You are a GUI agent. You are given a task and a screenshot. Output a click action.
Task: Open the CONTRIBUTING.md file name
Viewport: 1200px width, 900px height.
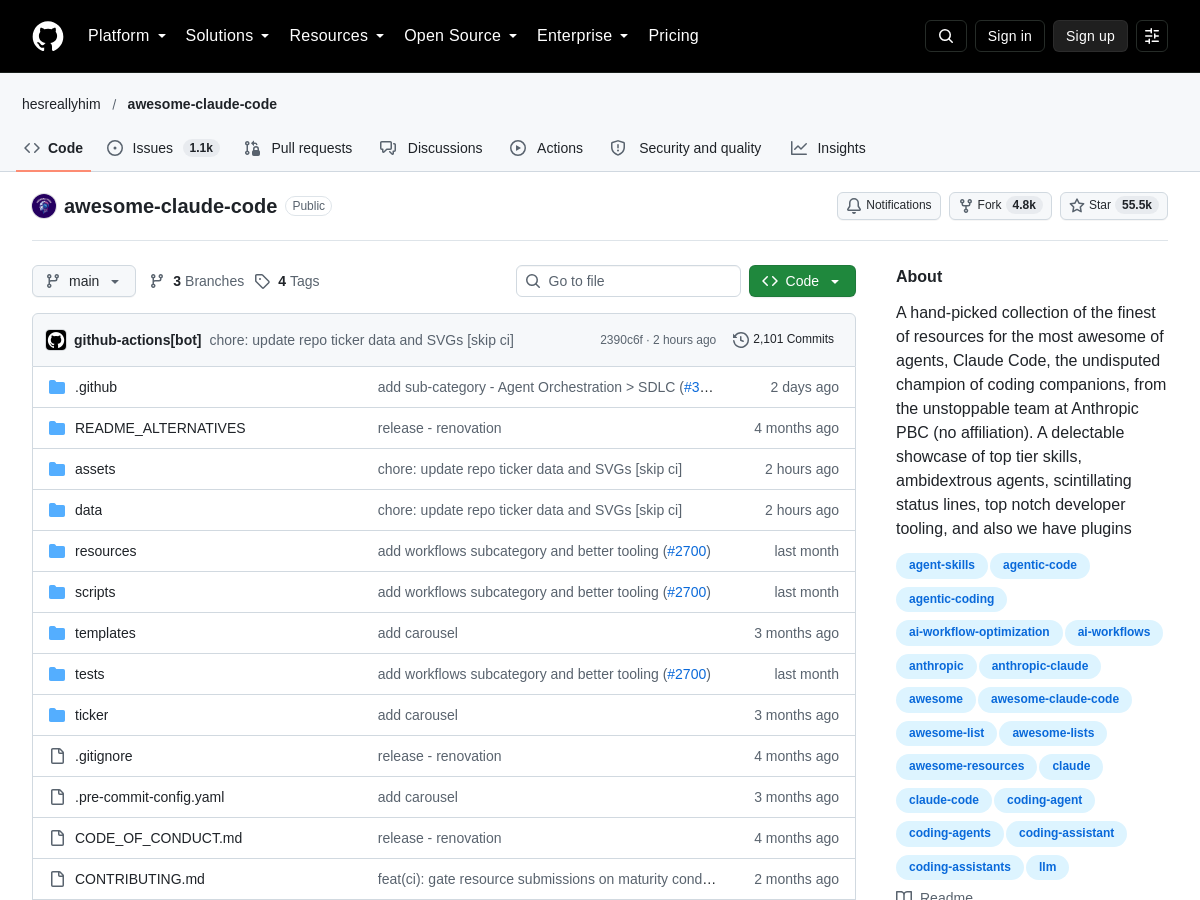[140, 879]
